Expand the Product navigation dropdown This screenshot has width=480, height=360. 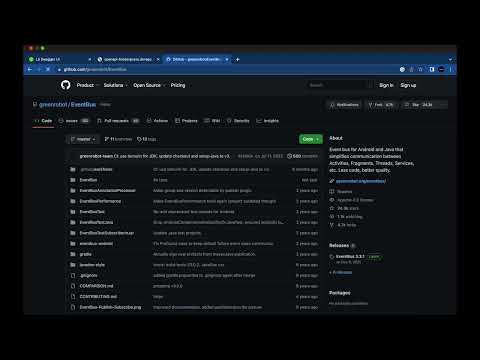[88, 85]
